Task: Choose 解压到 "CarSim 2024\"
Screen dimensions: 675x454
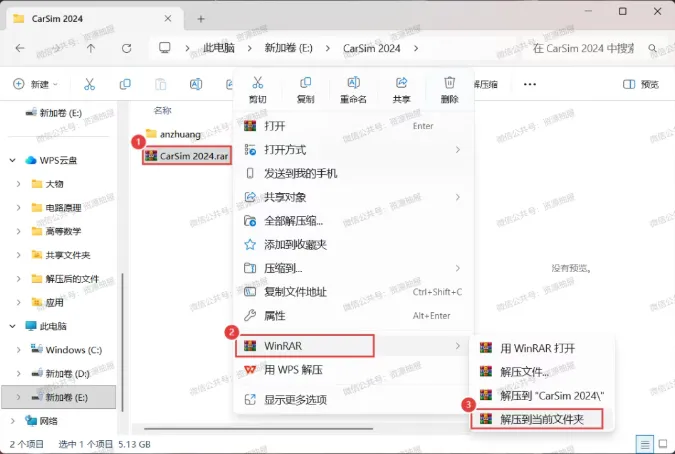Action: tap(542, 395)
